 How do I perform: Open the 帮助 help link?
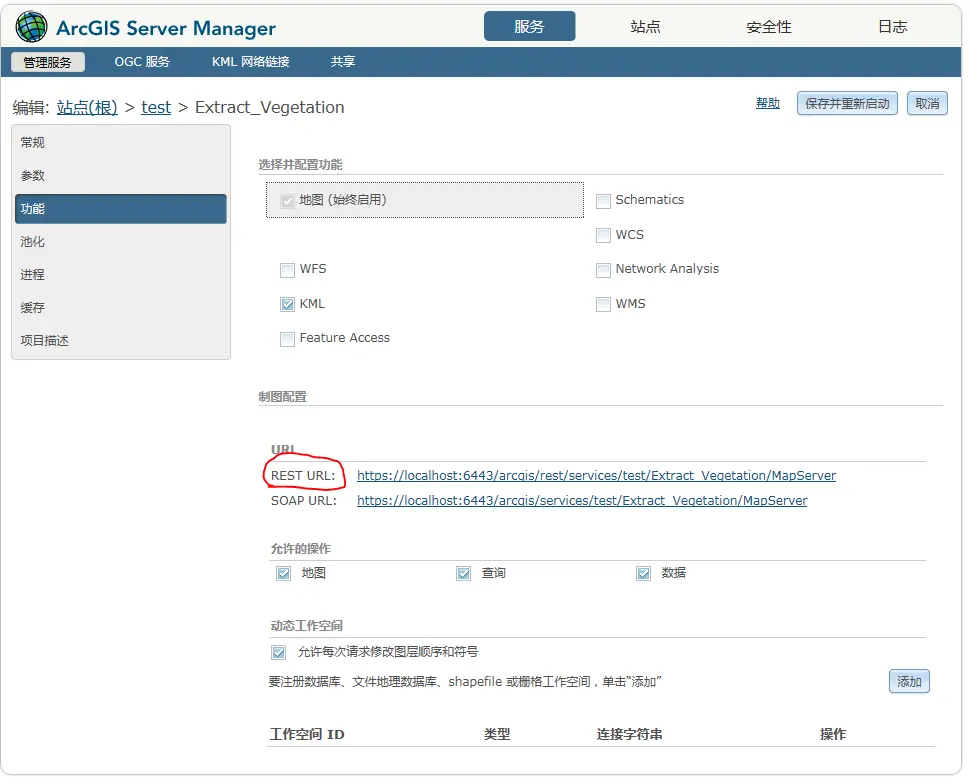pos(768,103)
